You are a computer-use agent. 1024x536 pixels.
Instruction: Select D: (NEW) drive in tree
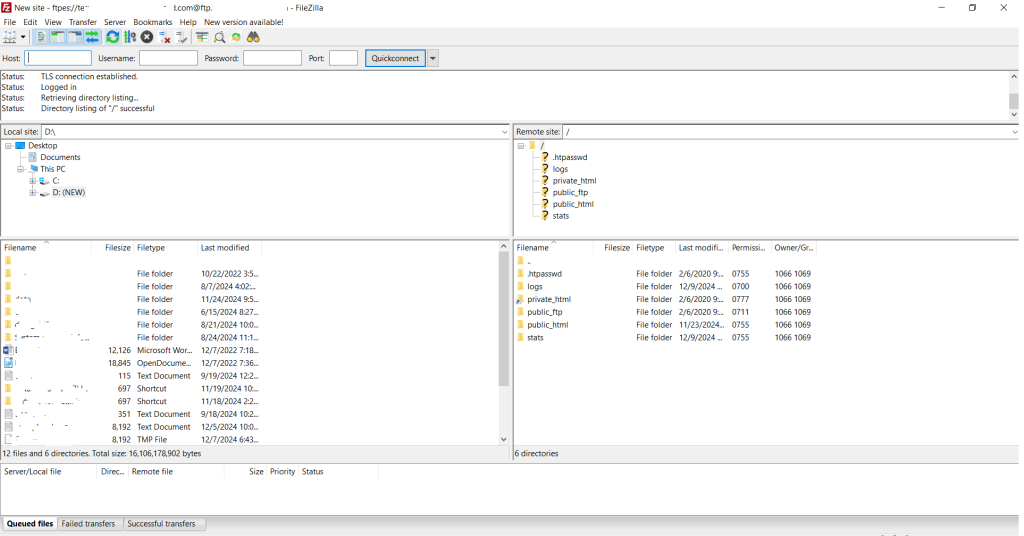click(69, 193)
